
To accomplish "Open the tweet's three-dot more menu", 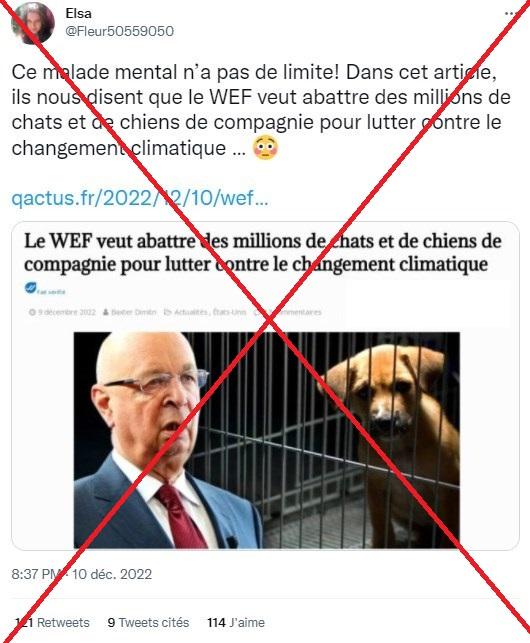I will (x=510, y=14).
